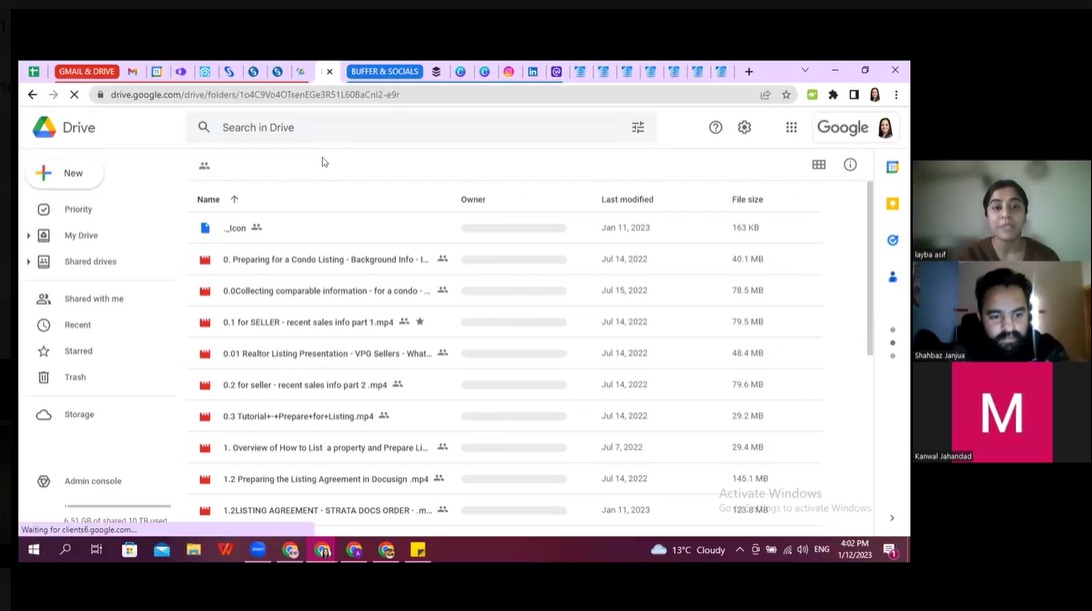Screen dimensions: 1092x611
Task: Open Storage in Drive sidebar
Action: (x=79, y=415)
